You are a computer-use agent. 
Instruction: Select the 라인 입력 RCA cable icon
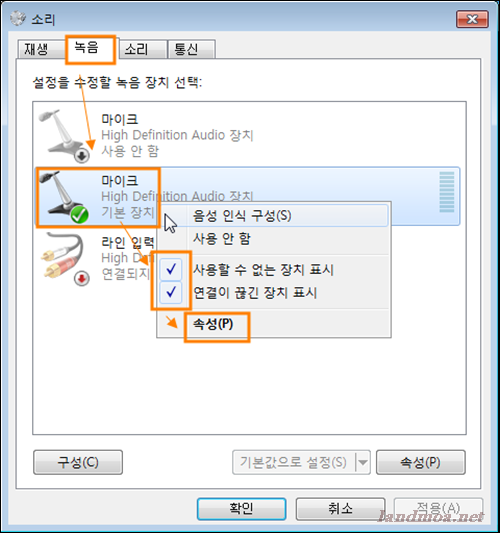65,259
